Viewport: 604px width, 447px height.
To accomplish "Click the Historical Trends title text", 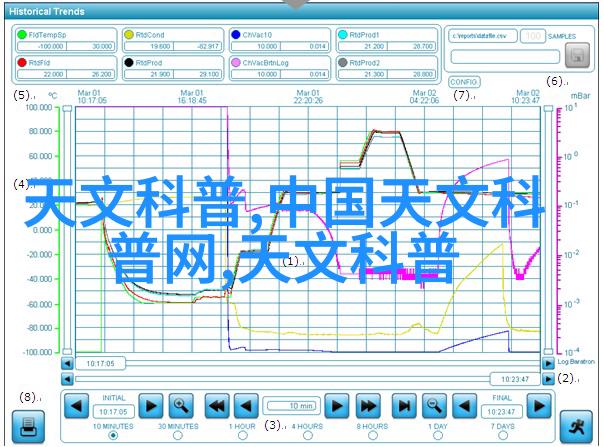I will tap(47, 12).
